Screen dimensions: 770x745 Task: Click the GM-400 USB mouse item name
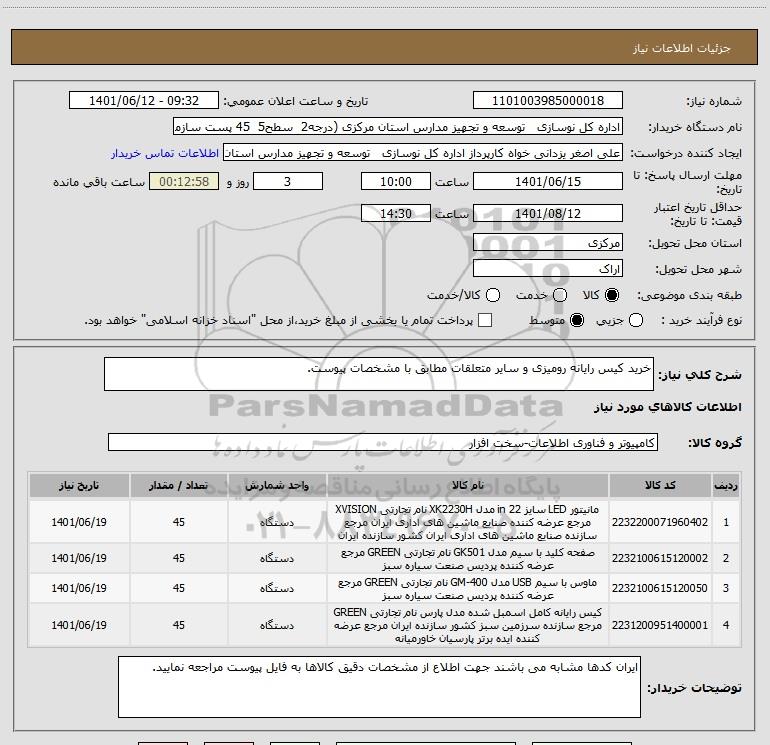(468, 589)
